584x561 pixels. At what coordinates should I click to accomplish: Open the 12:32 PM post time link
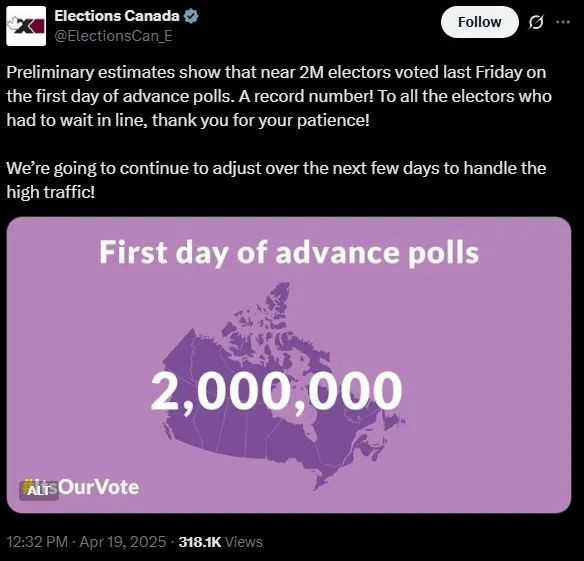coord(37,542)
